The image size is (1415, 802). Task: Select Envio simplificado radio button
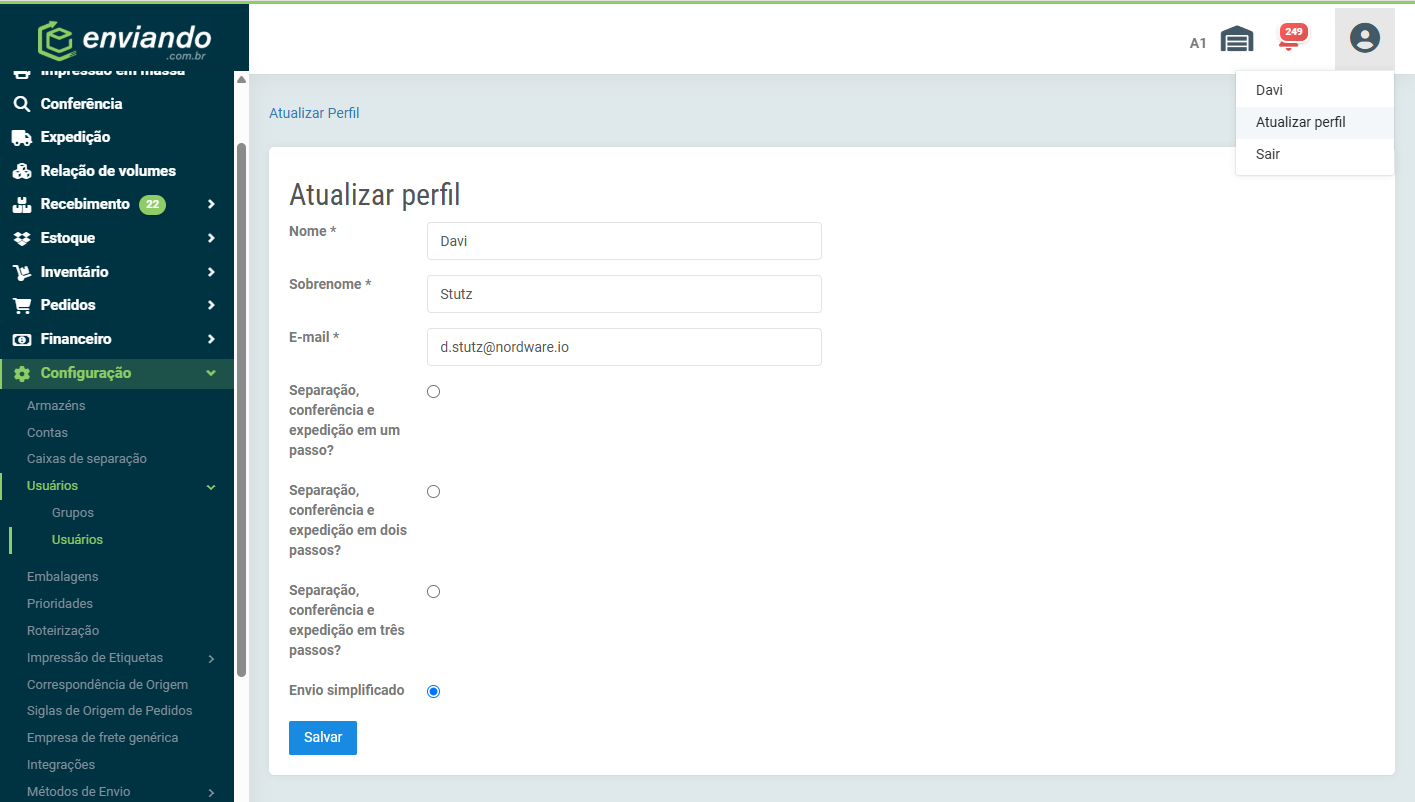click(433, 691)
